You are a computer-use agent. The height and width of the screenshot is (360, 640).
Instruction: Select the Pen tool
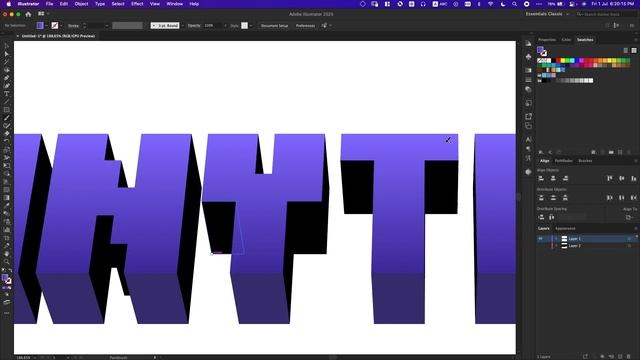(7, 78)
